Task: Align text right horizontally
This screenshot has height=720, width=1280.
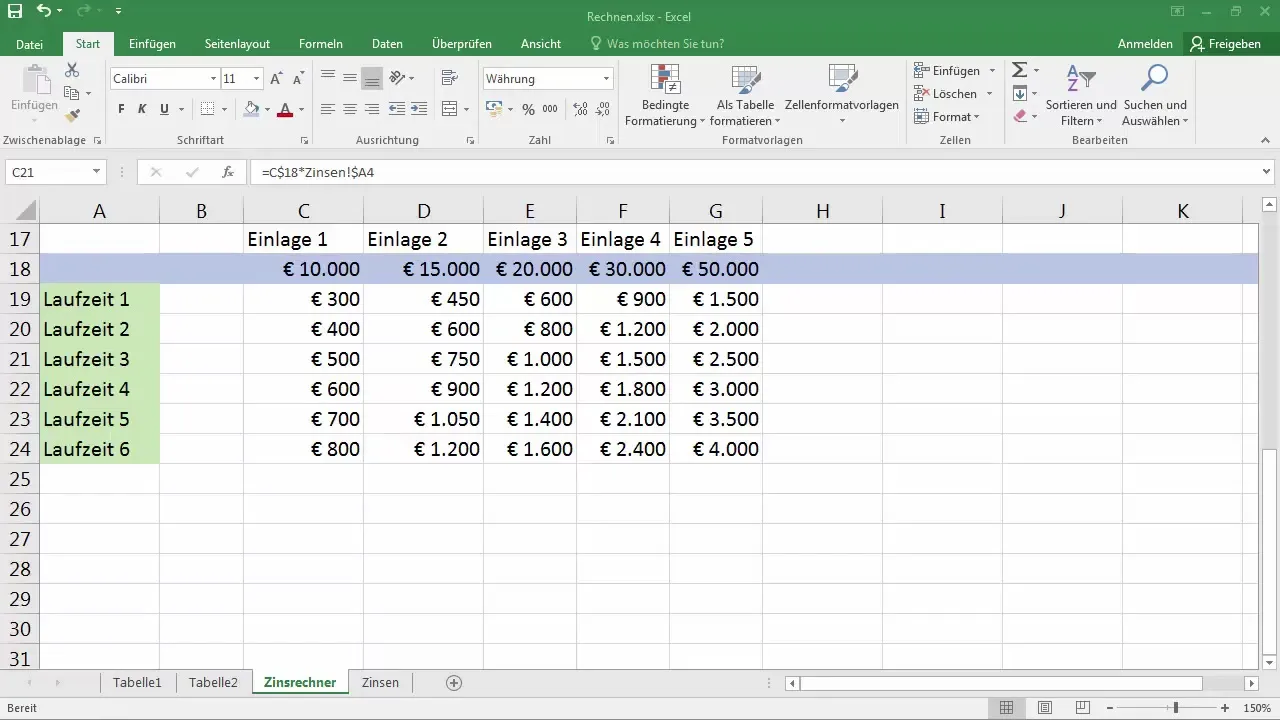Action: click(x=372, y=109)
